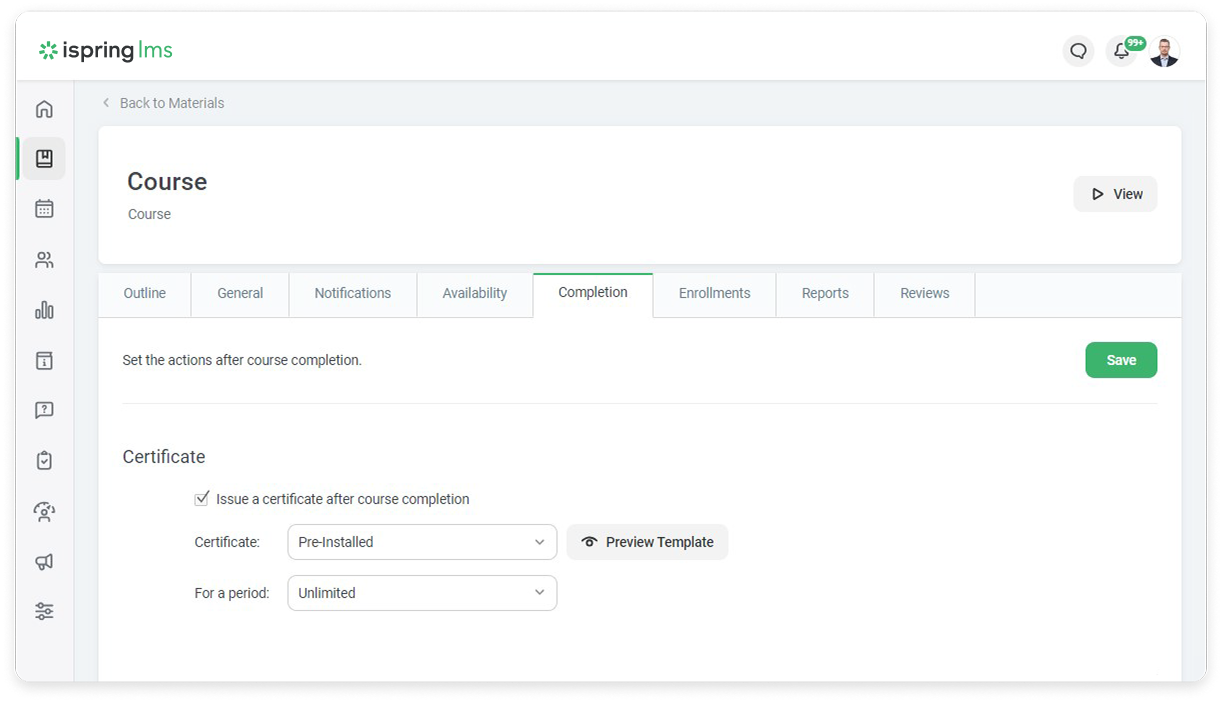This screenshot has height=701, width=1222.
Task: Uncheck Issue a certificate after course completion
Action: point(202,498)
